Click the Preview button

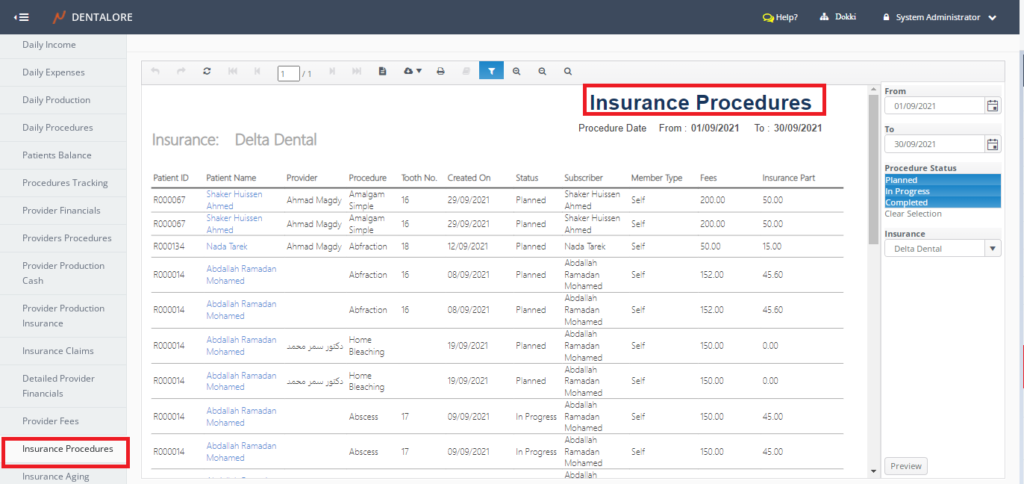click(x=906, y=466)
